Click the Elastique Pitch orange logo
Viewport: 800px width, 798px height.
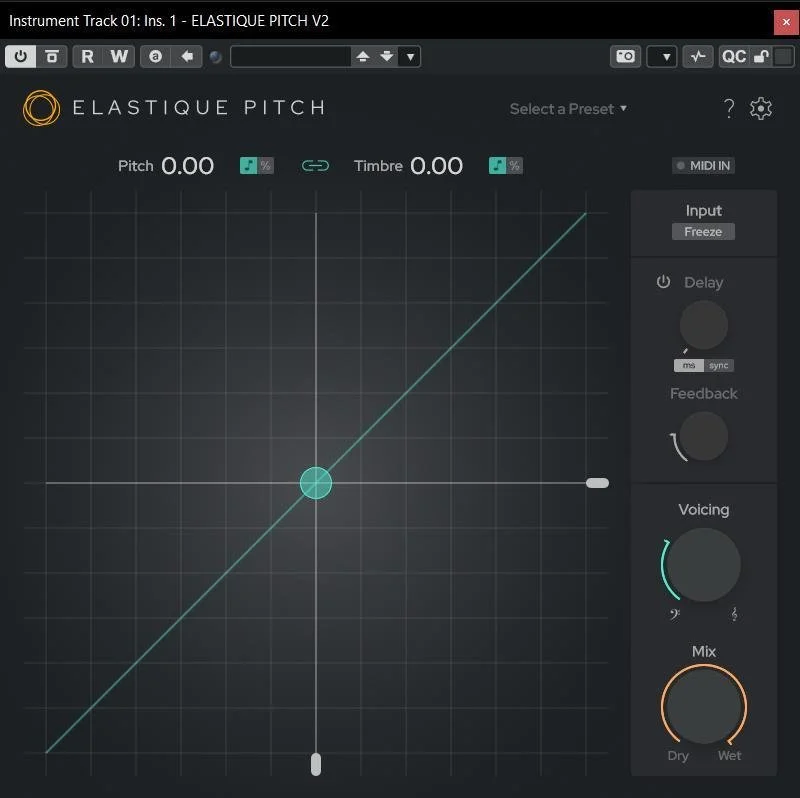tap(41, 108)
